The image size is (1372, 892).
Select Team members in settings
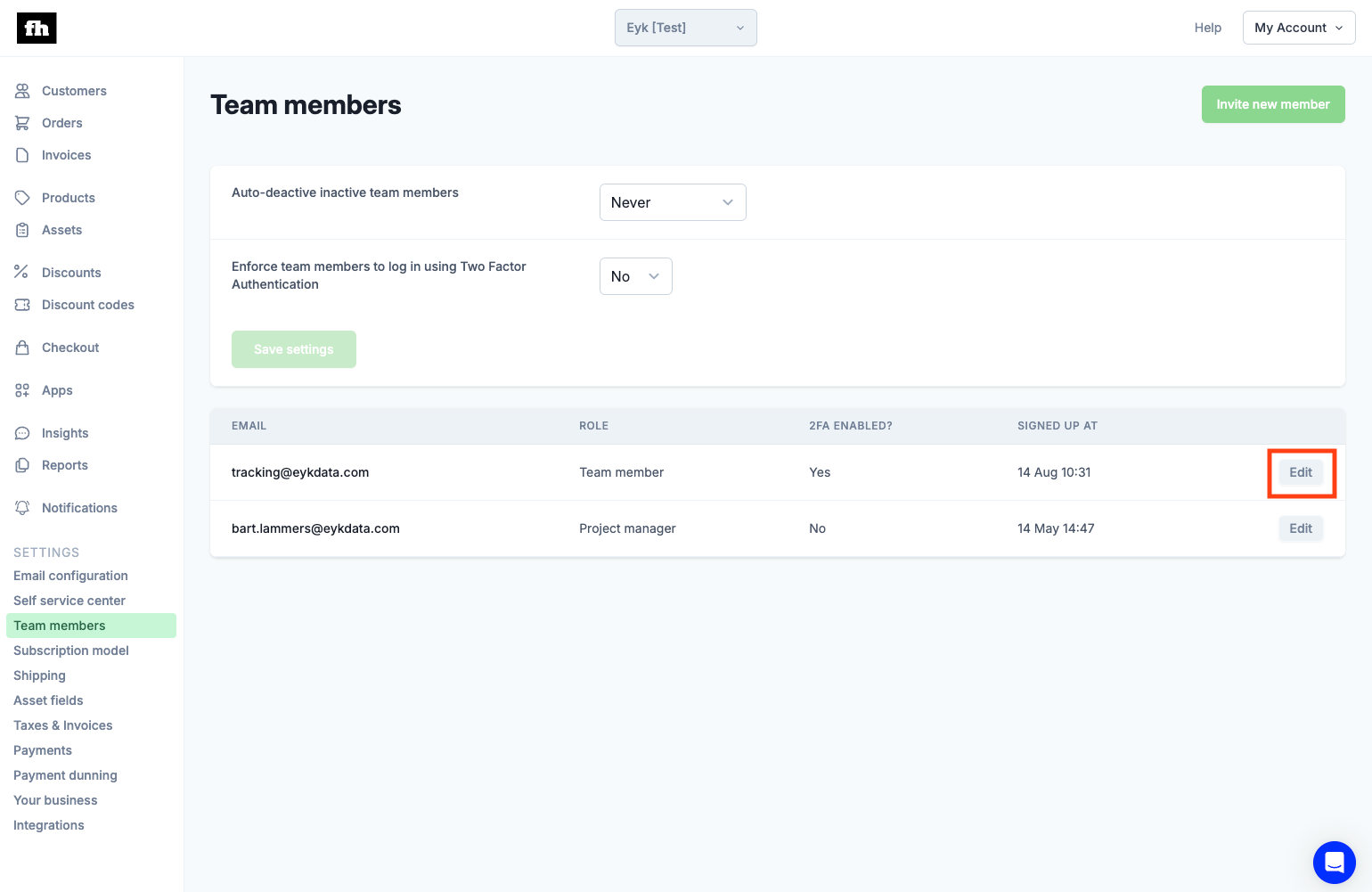coord(91,626)
